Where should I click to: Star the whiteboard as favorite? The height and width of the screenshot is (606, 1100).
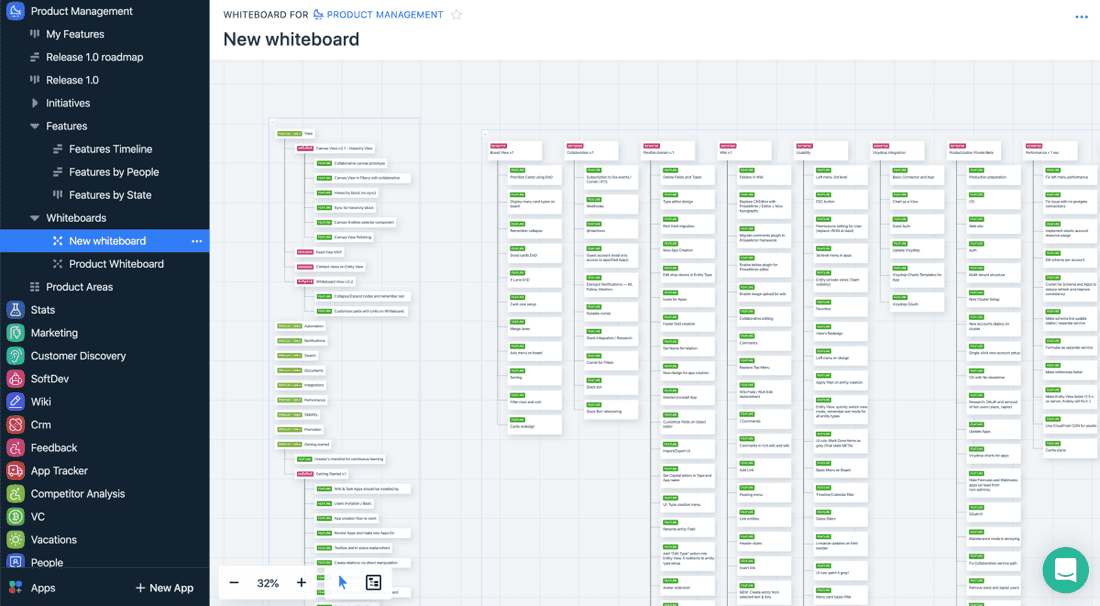(x=457, y=15)
